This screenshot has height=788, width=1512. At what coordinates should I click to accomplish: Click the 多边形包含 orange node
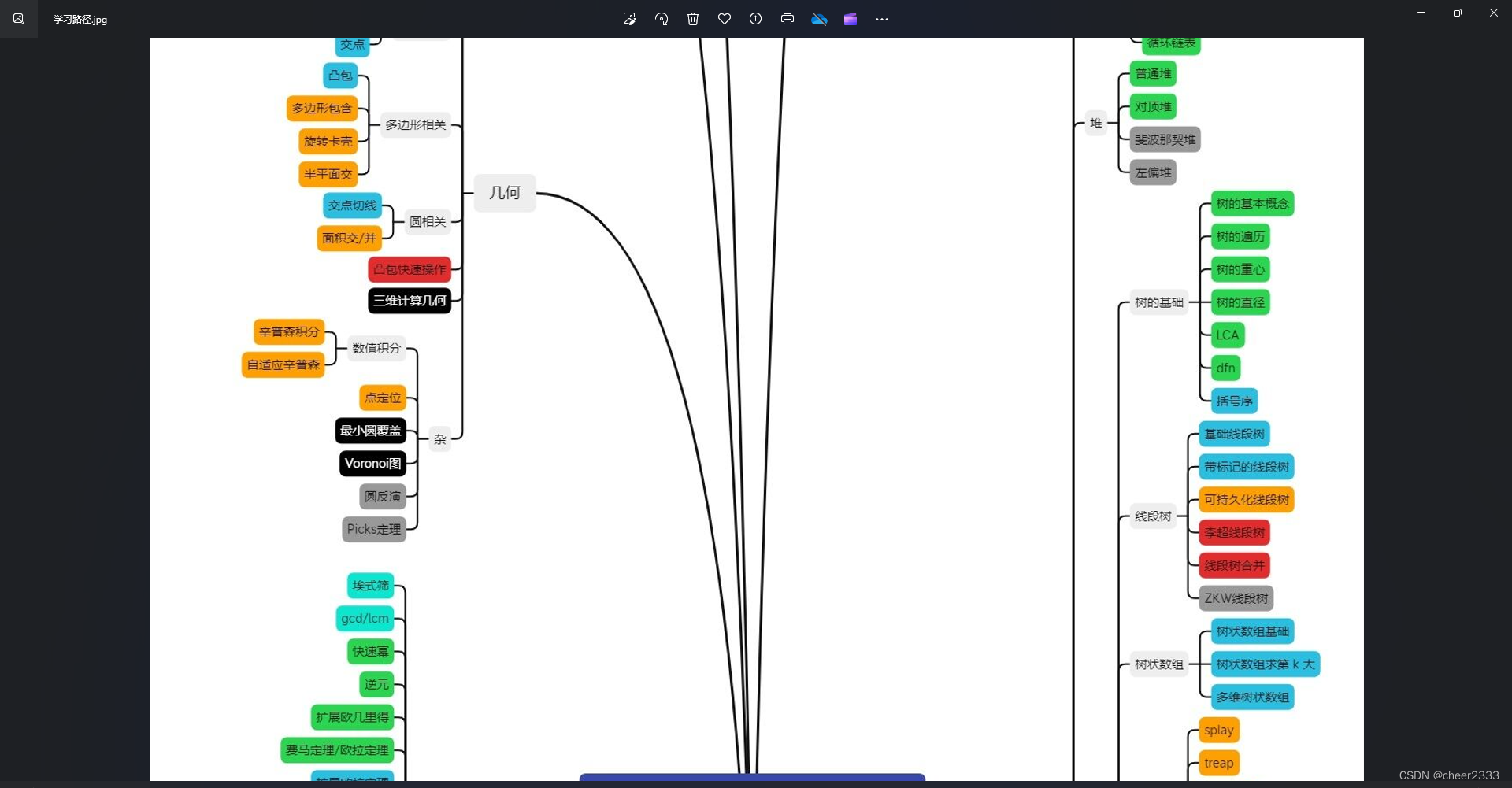[322, 108]
